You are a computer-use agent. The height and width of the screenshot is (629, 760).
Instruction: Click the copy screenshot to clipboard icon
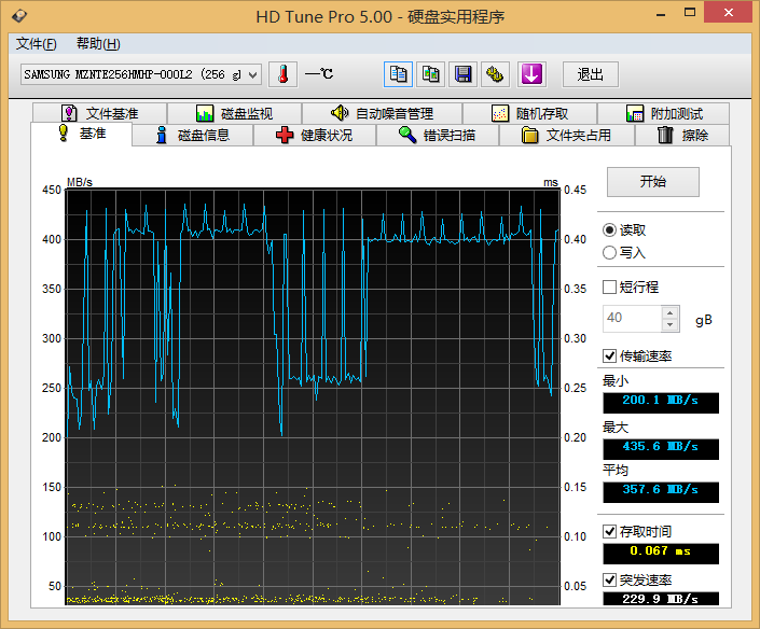[430, 74]
